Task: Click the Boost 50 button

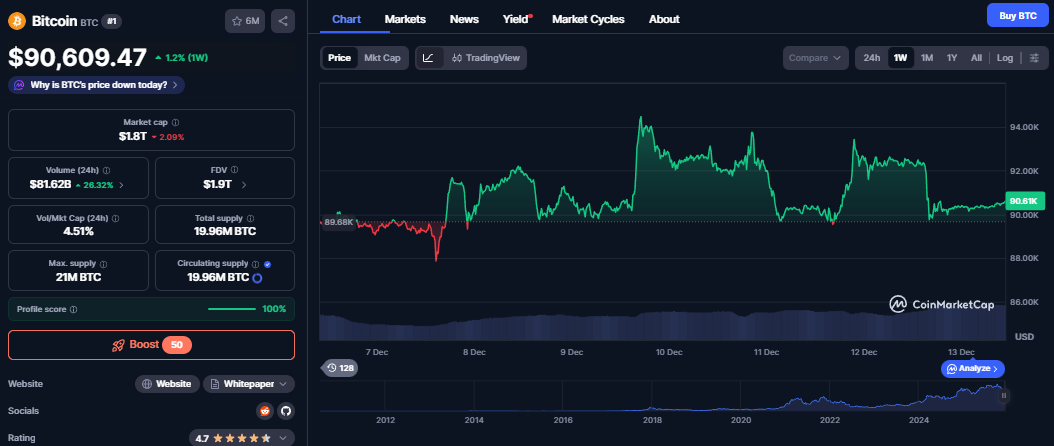Action: [151, 345]
